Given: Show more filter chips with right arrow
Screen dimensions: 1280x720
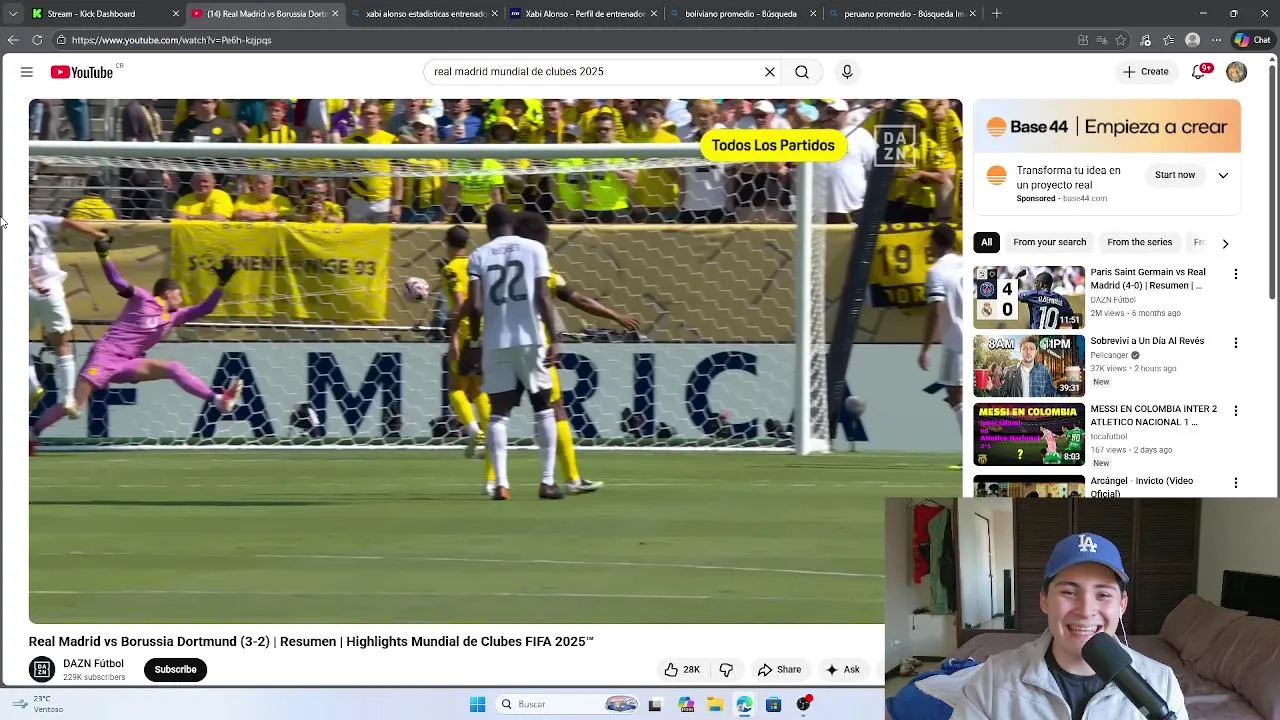Looking at the screenshot, I should pos(1225,243).
